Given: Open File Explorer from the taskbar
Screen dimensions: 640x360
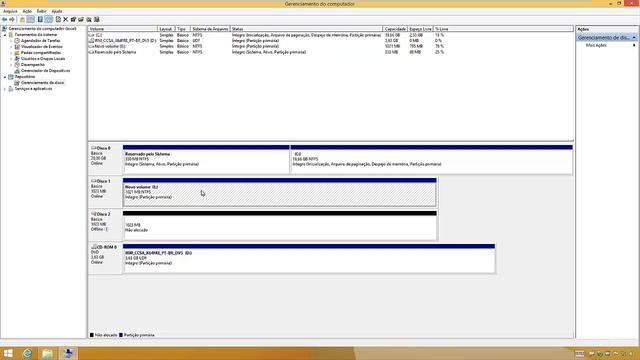Looking at the screenshot, I should tap(47, 353).
